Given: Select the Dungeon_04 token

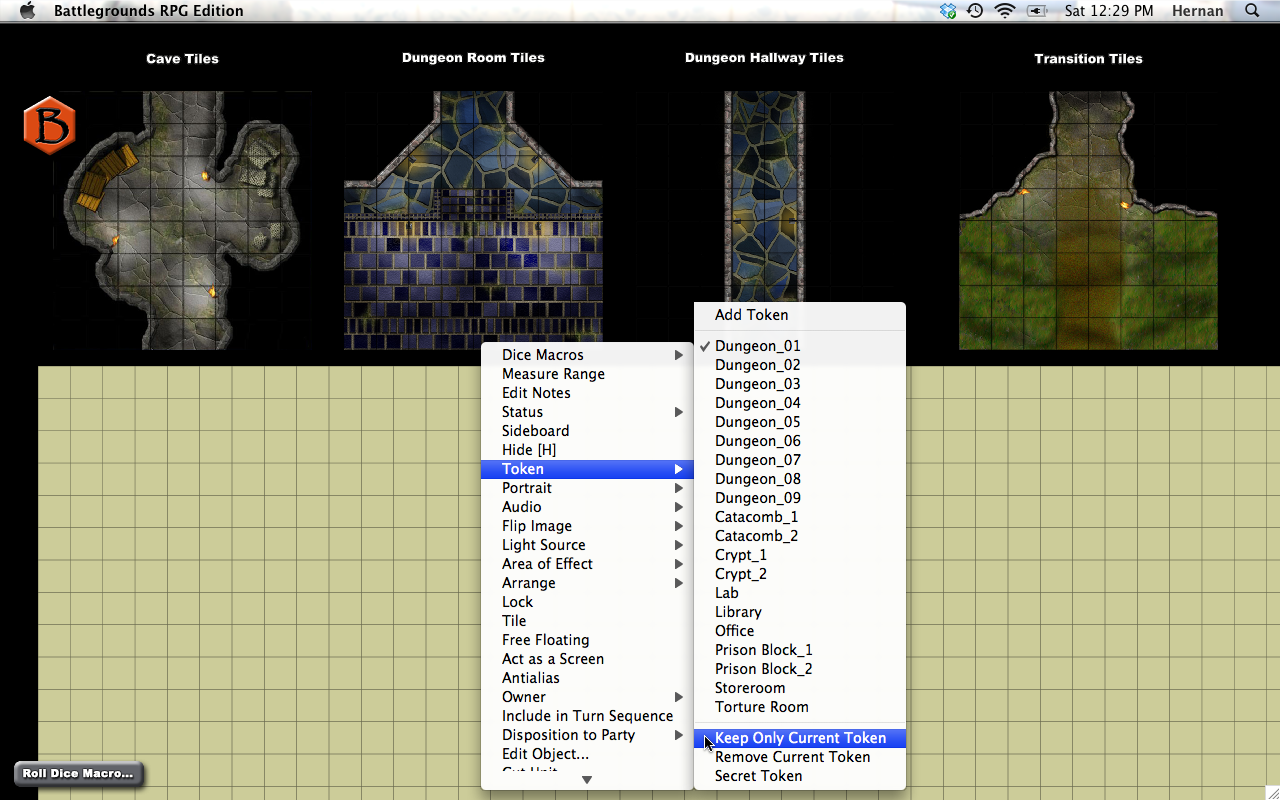Looking at the screenshot, I should pyautogui.click(x=800, y=403).
